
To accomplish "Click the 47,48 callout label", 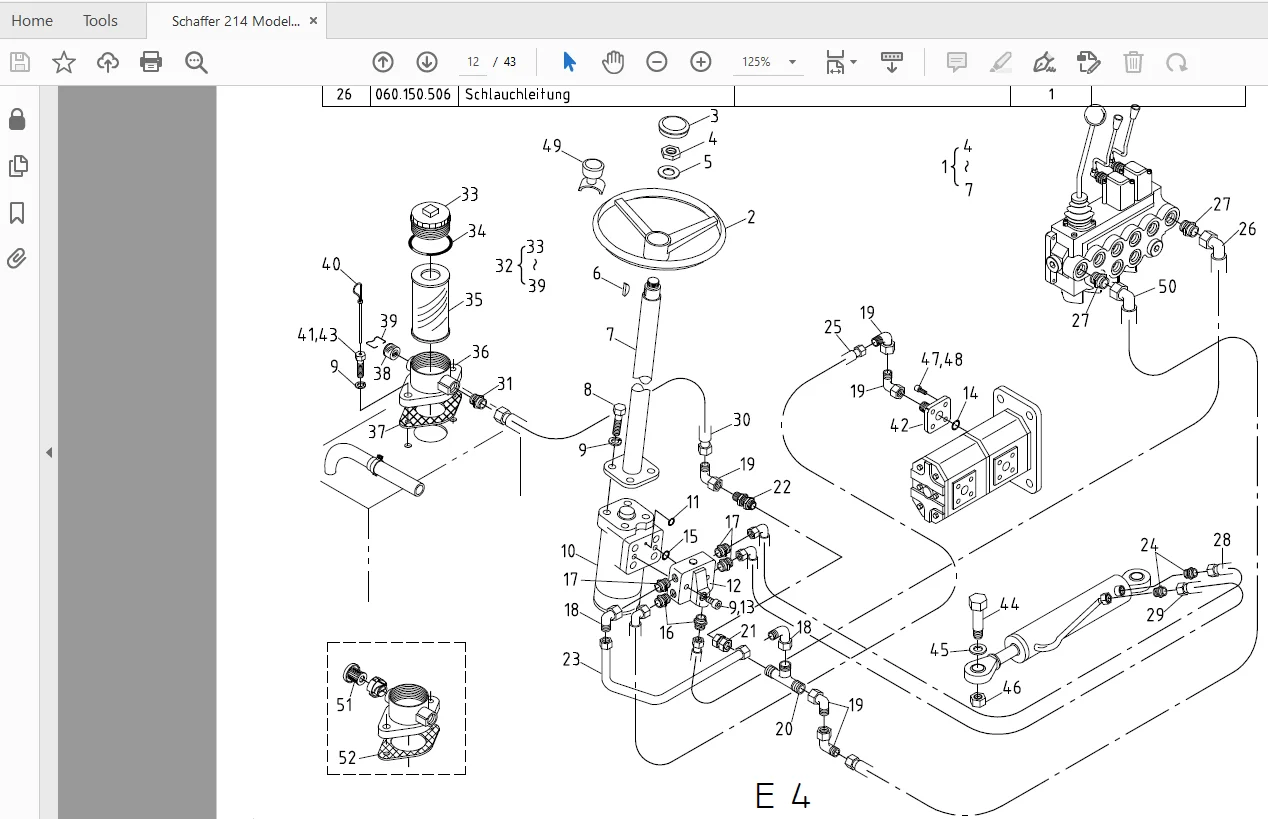I will pos(941,359).
